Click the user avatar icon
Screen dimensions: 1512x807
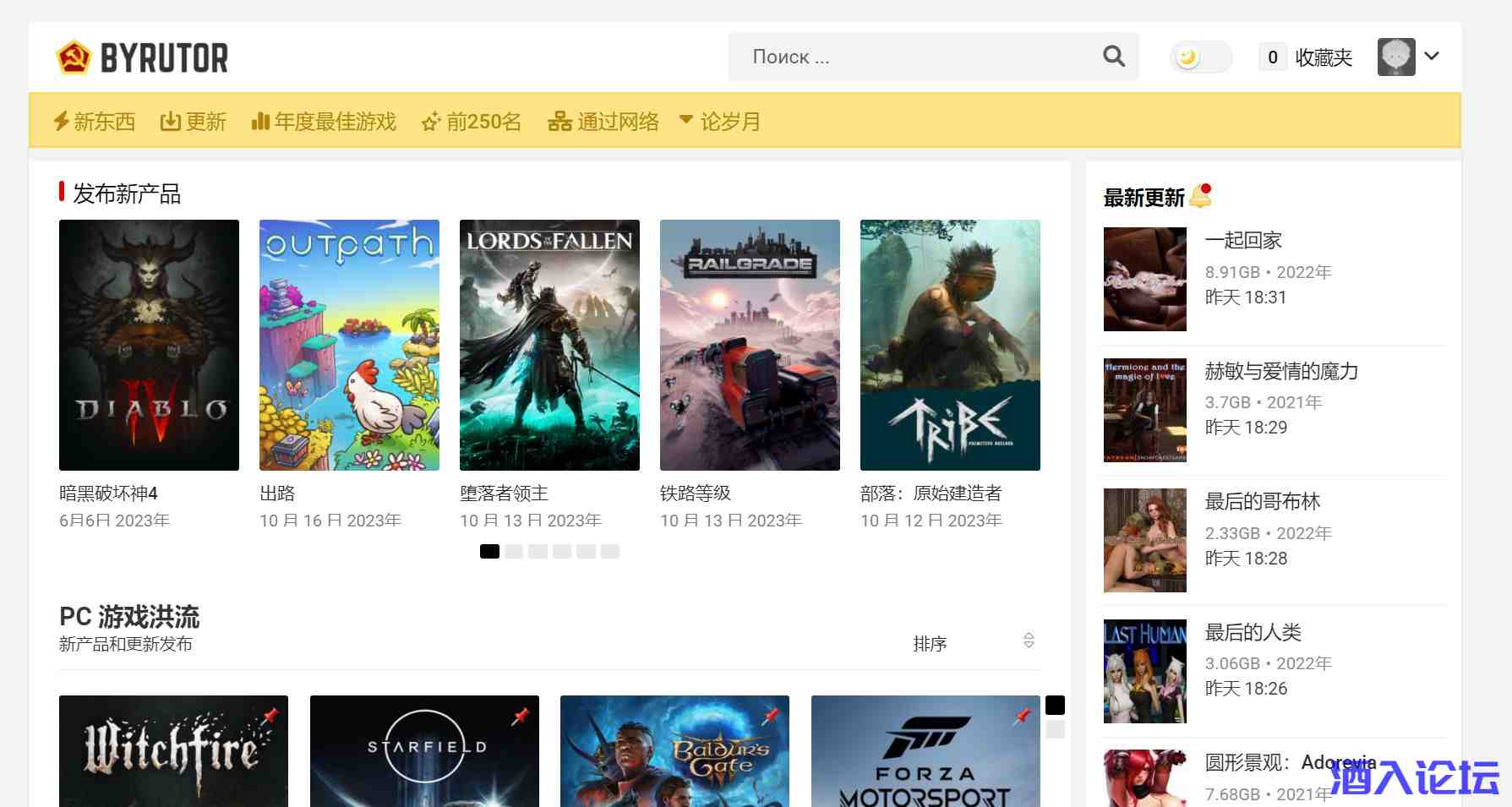[1395, 57]
